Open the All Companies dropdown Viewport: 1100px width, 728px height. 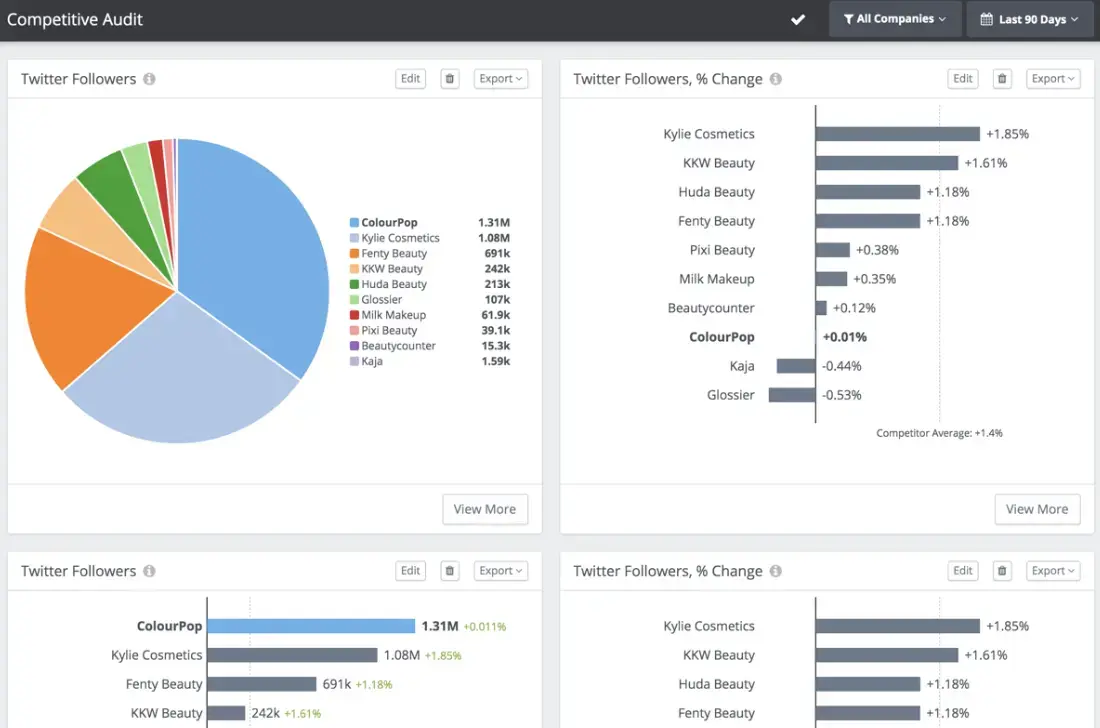pos(895,19)
